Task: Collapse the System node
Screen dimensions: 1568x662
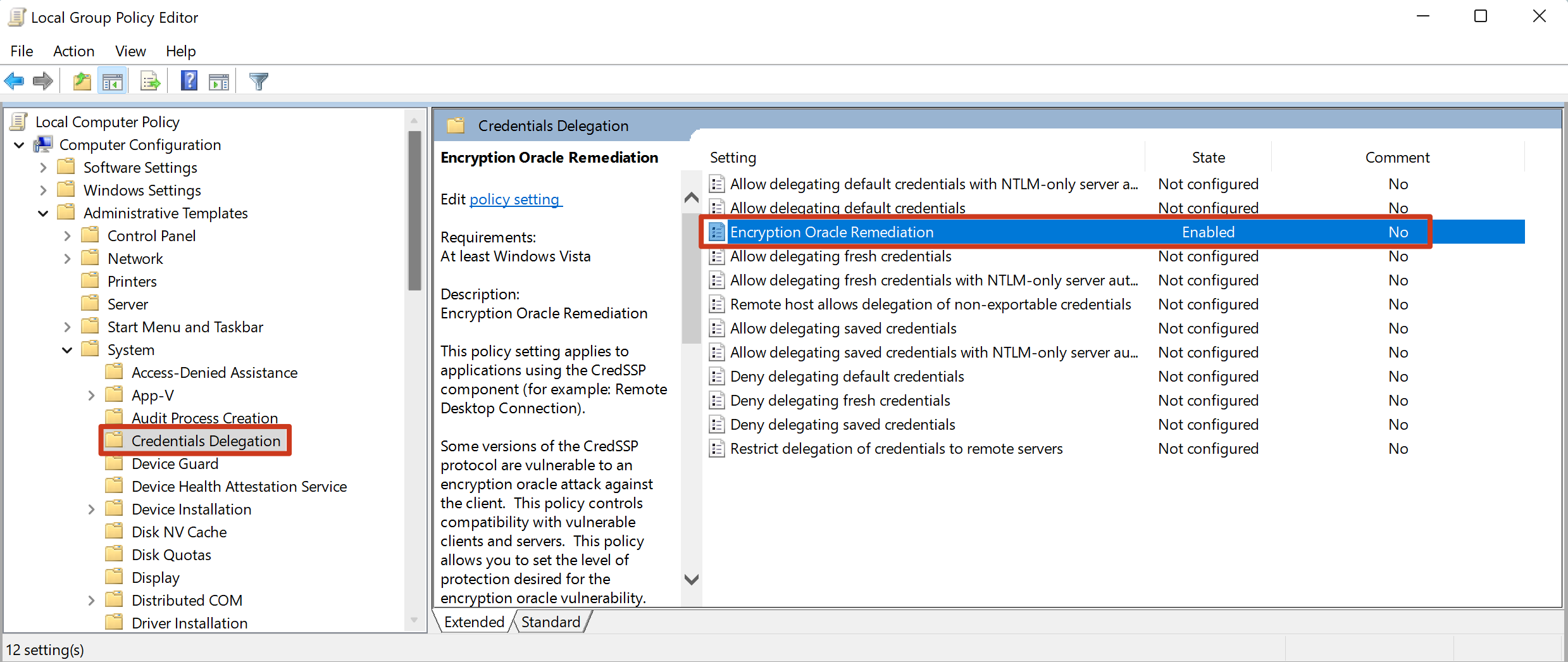Action: coord(67,350)
